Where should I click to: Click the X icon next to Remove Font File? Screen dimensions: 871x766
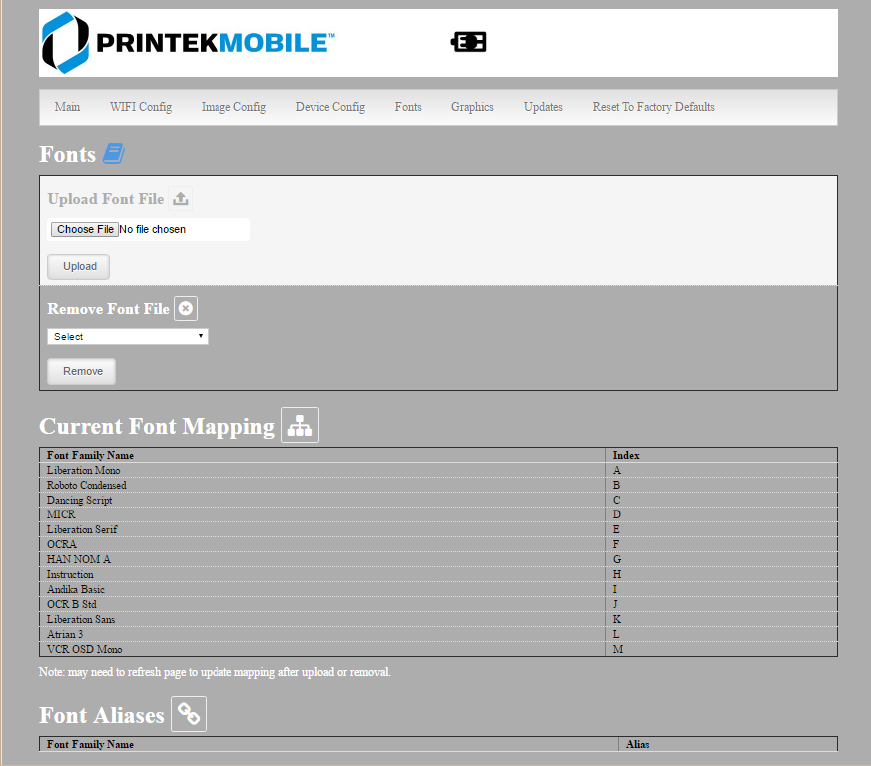click(186, 308)
